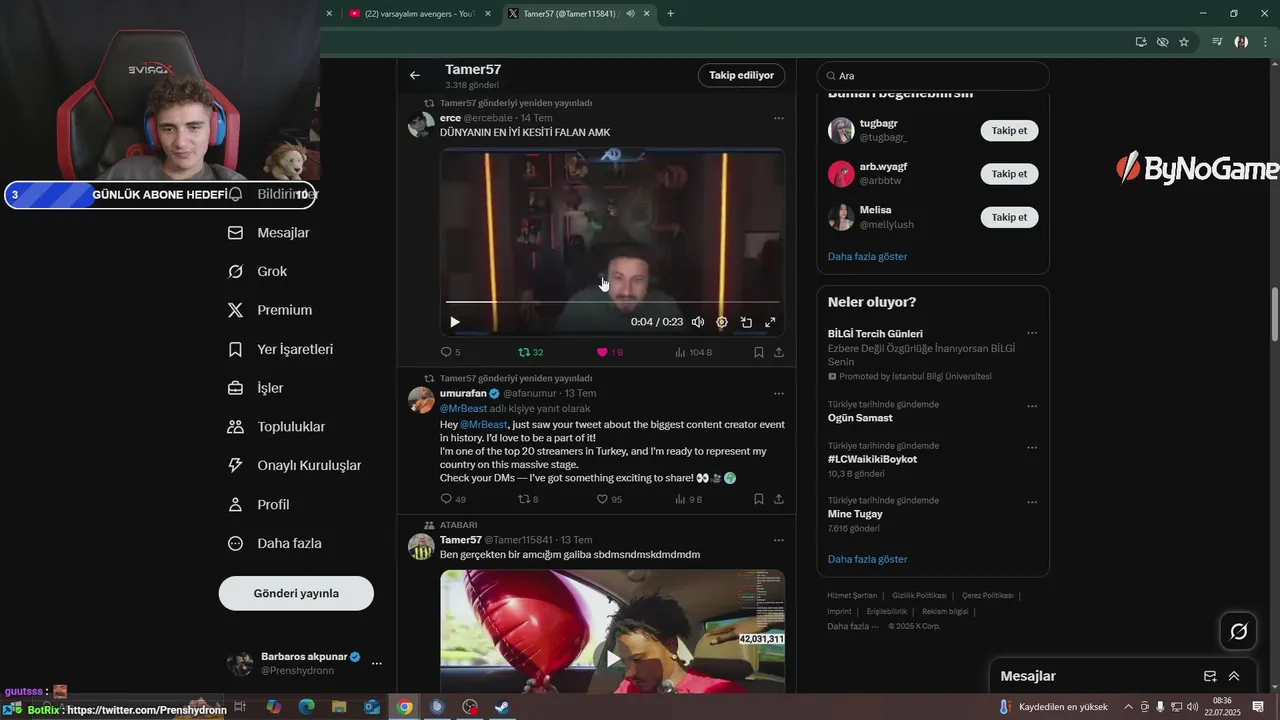Repost umurafan's post with 8 reposts
Image resolution: width=1280 pixels, height=720 pixels.
tap(528, 499)
